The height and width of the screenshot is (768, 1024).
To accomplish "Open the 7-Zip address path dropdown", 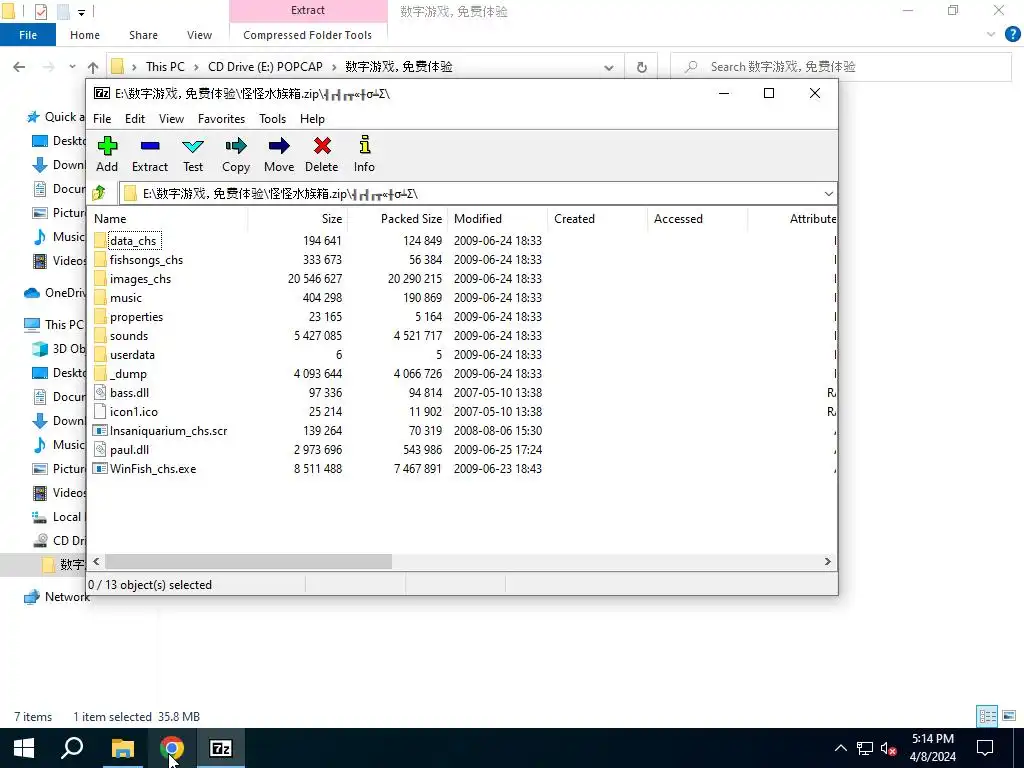I will (828, 193).
